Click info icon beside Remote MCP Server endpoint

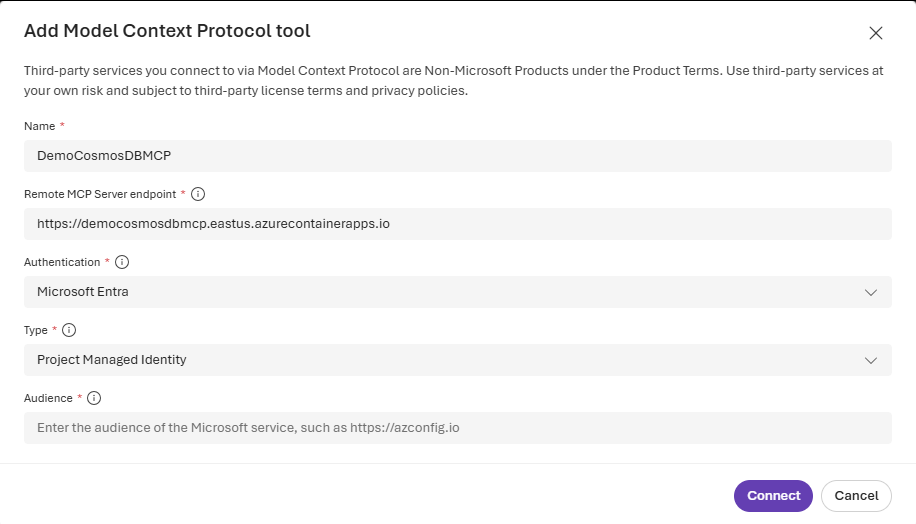(198, 194)
